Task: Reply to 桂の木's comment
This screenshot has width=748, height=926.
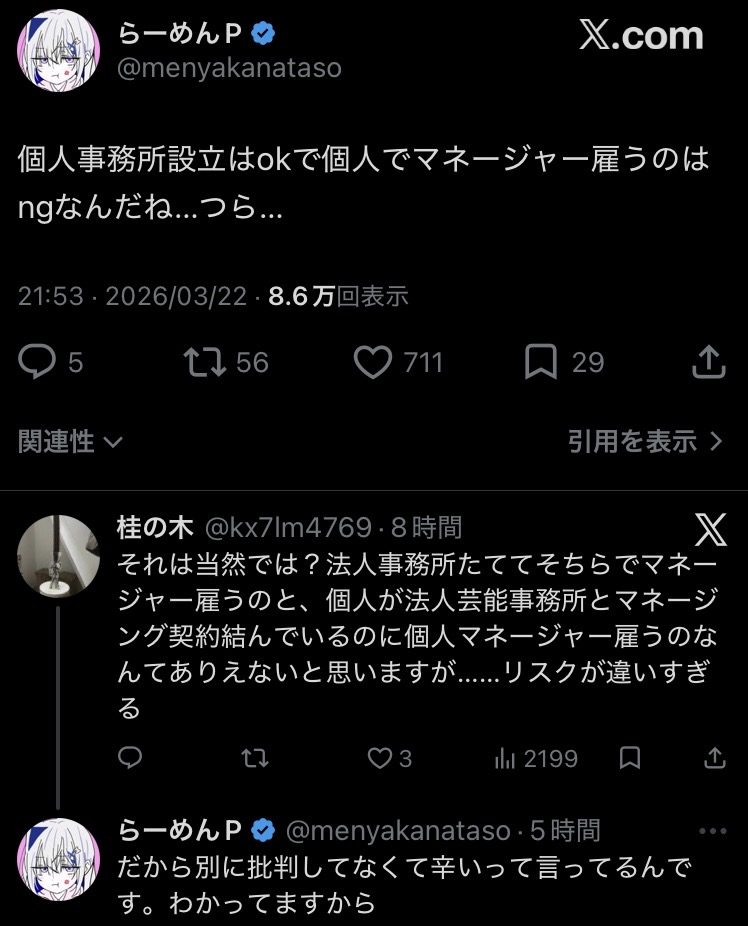Action: point(130,759)
